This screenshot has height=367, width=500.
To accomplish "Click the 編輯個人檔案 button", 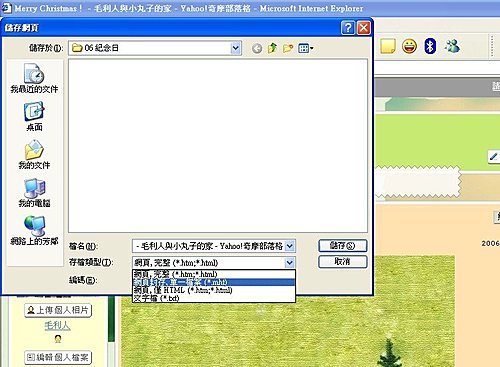I will coord(58,357).
